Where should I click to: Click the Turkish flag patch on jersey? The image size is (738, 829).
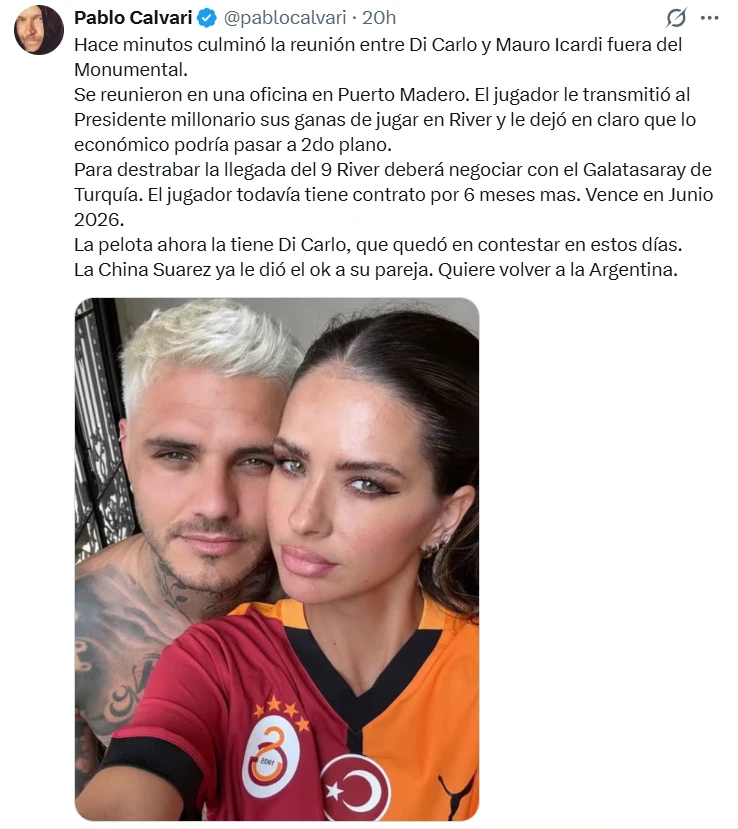pos(356,788)
